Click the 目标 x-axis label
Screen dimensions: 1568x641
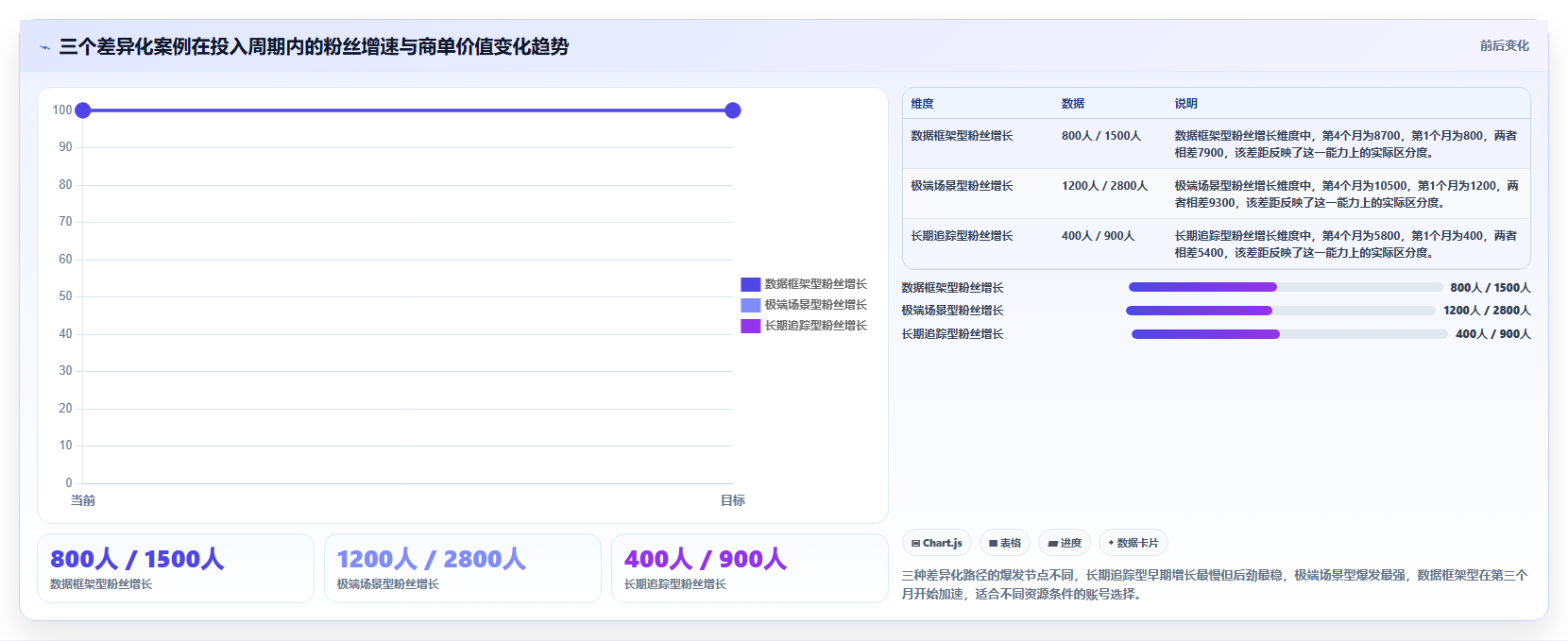(x=733, y=500)
